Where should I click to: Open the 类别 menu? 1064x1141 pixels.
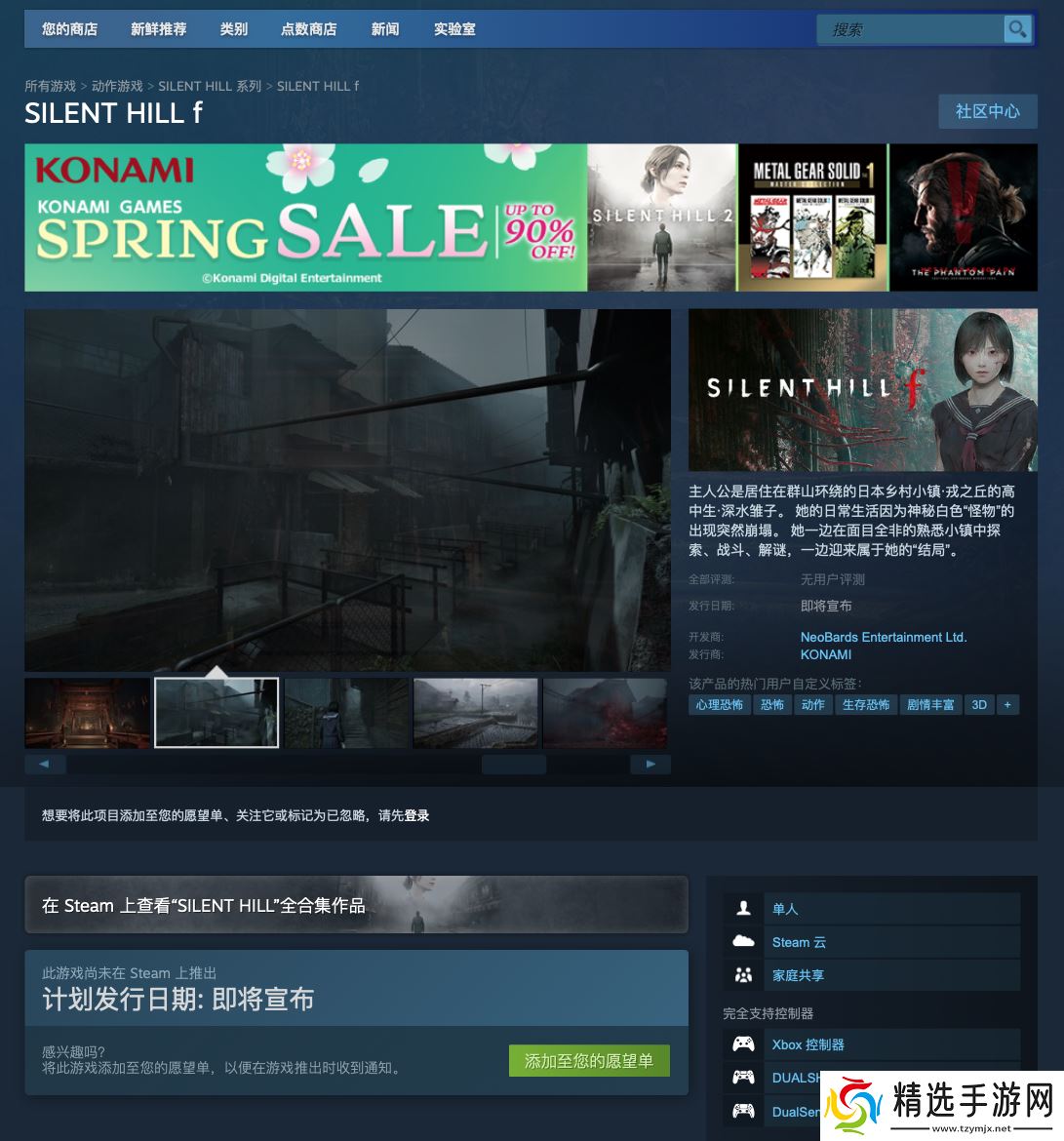234,29
